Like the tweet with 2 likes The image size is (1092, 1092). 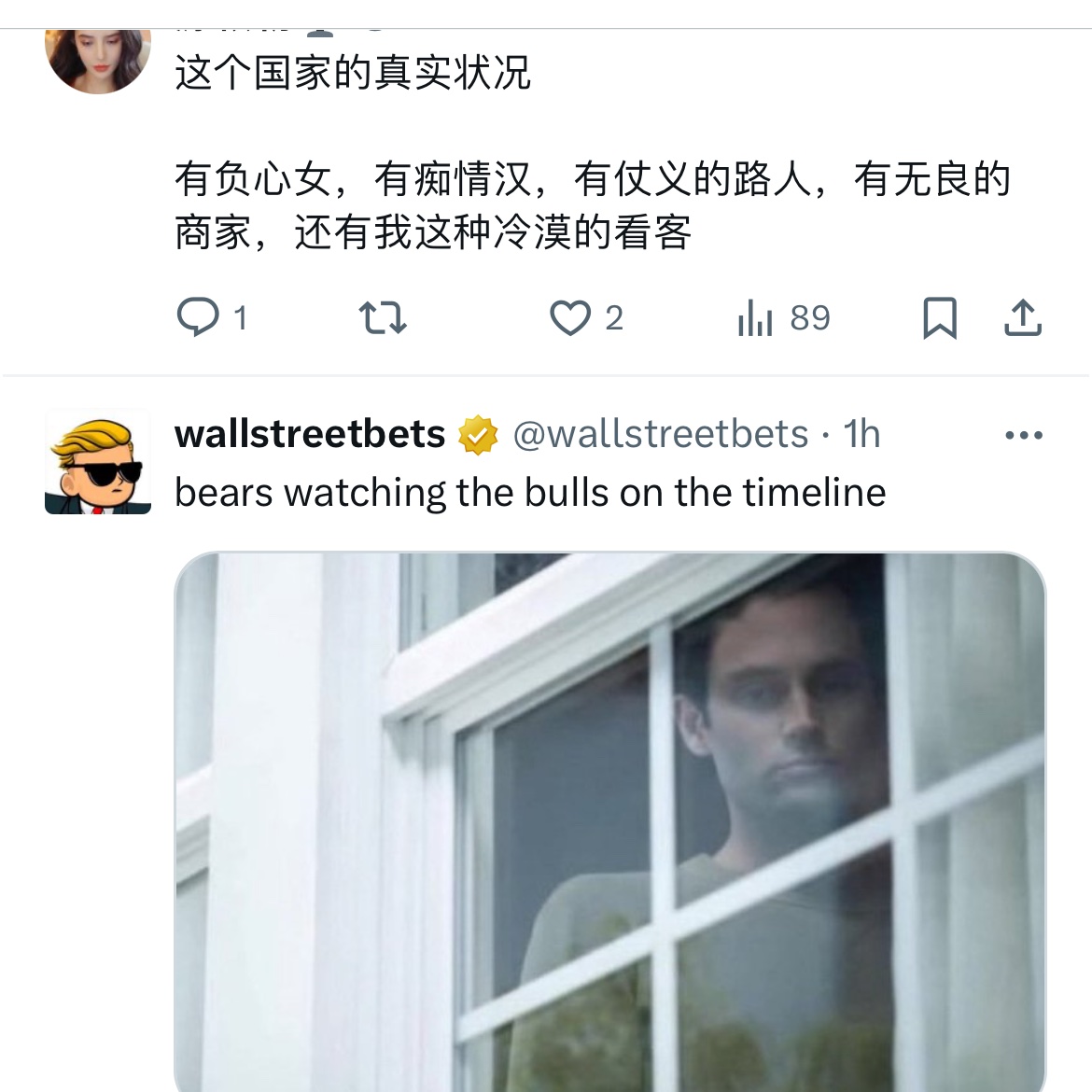click(569, 317)
